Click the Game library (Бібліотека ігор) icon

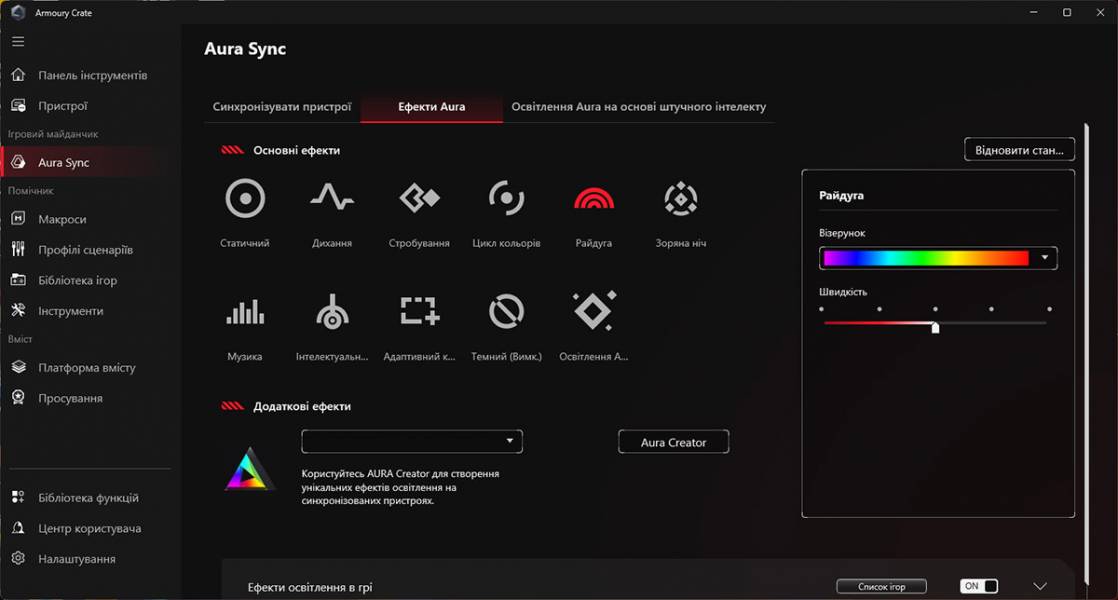click(19, 280)
